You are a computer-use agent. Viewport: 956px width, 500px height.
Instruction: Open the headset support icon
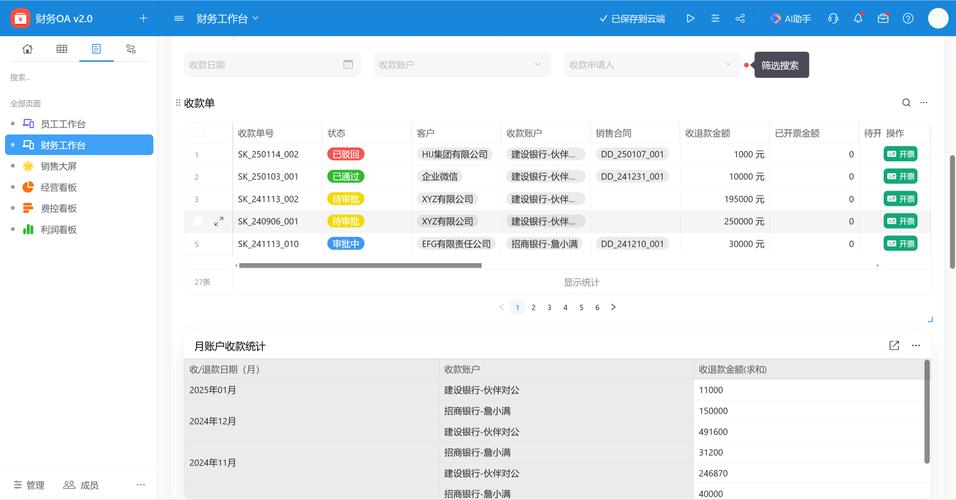pos(833,18)
